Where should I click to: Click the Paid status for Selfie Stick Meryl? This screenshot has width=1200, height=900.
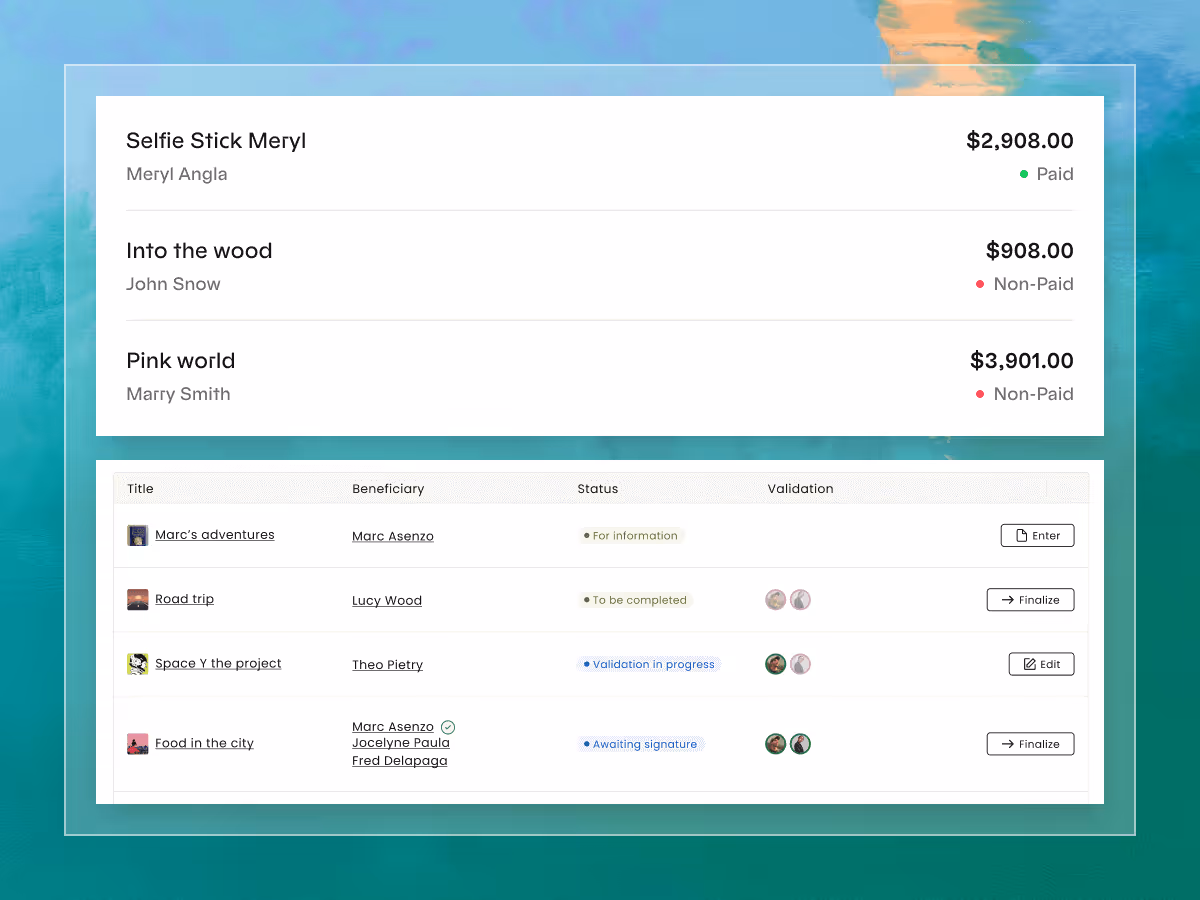click(1046, 174)
